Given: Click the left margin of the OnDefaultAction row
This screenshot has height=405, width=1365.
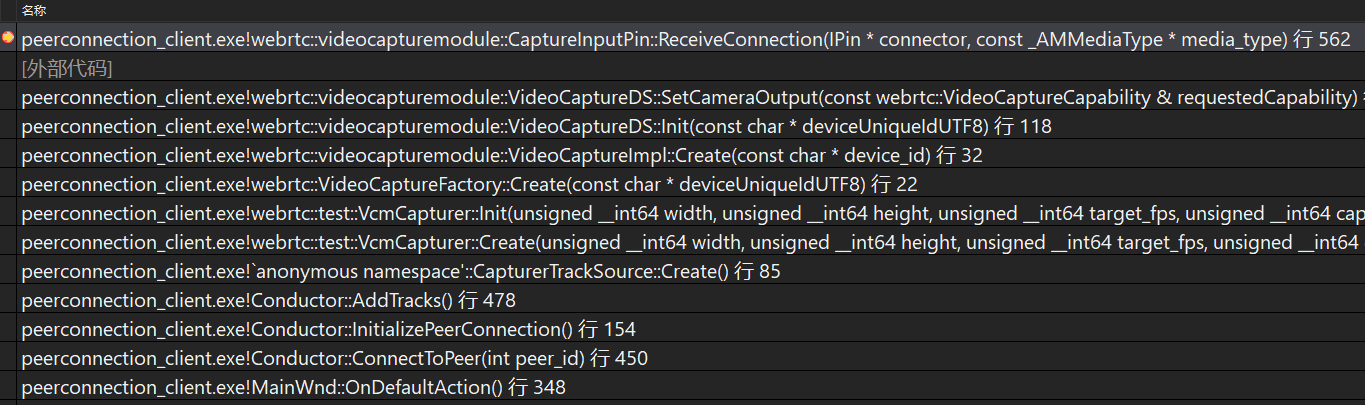Looking at the screenshot, I should pyautogui.click(x=8, y=388).
